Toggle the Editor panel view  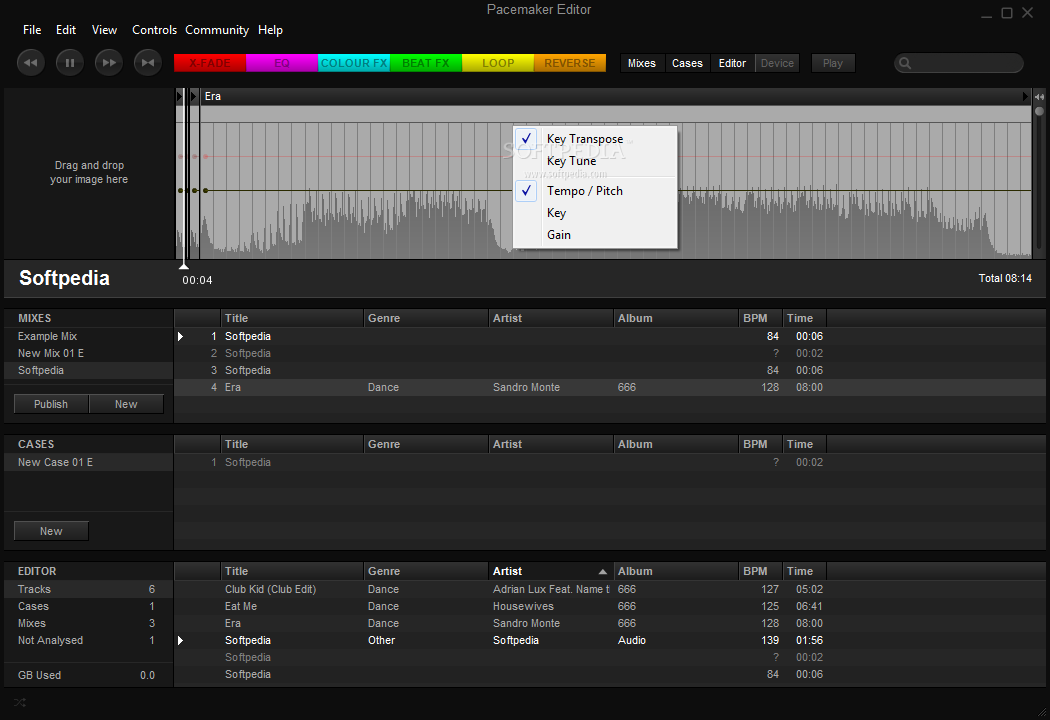point(732,63)
